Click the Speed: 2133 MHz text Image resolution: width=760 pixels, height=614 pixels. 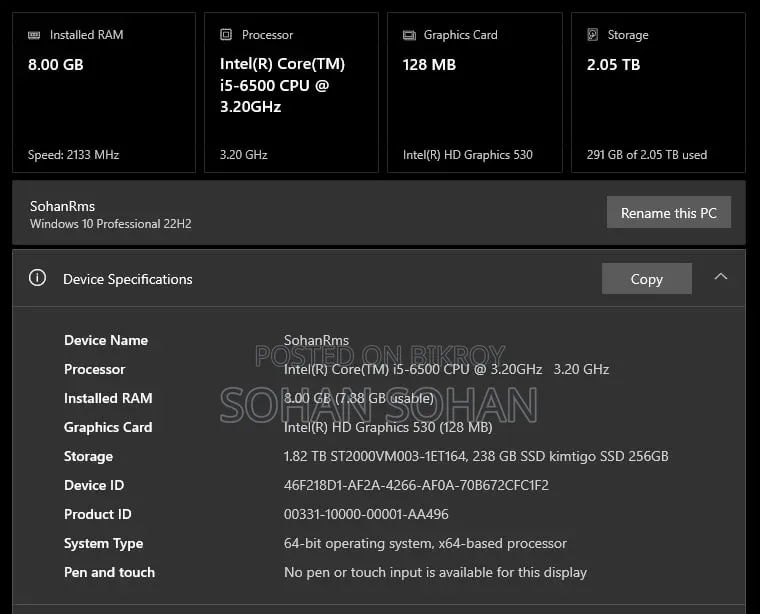74,155
